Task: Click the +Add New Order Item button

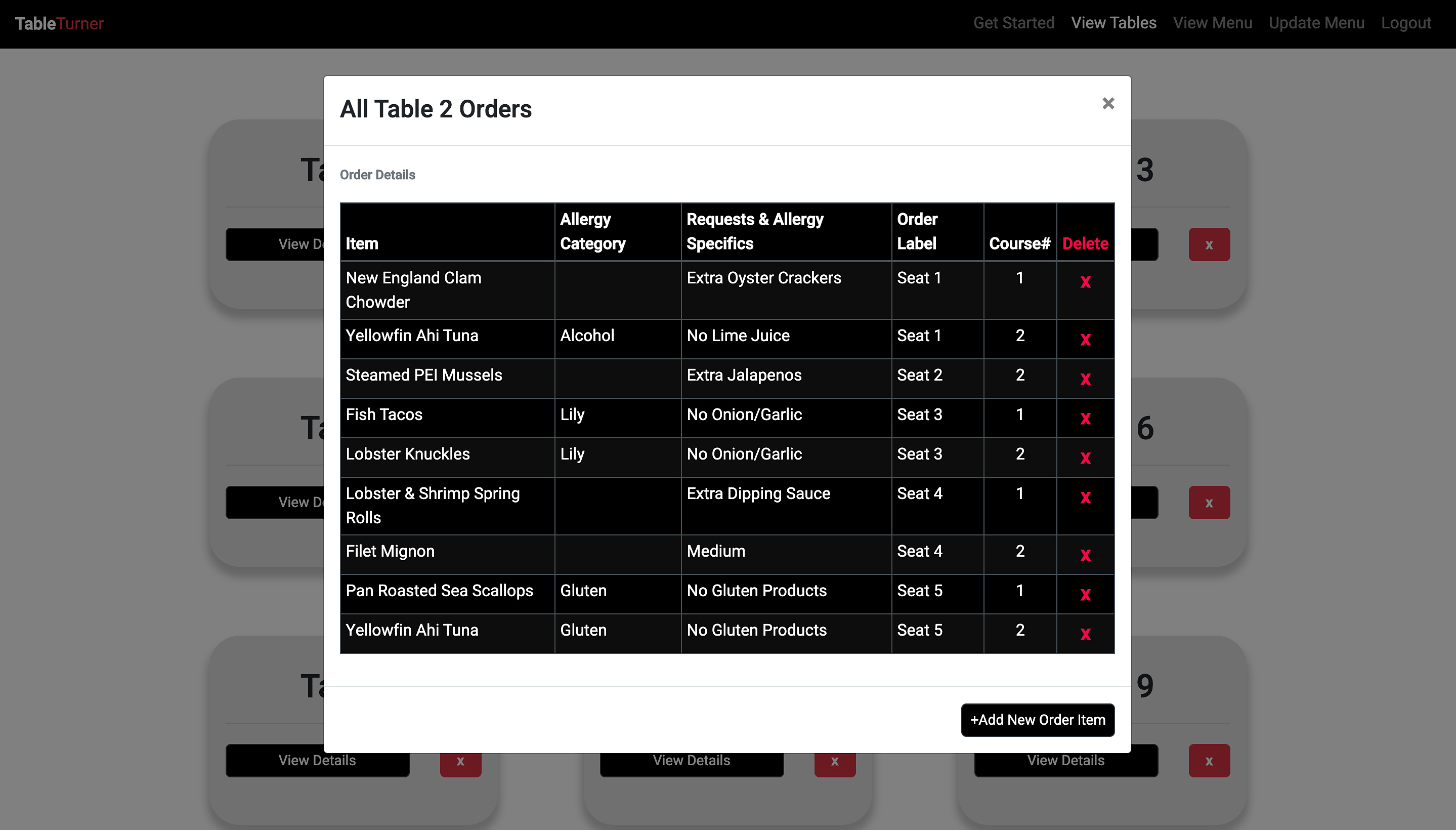Action: click(1037, 719)
